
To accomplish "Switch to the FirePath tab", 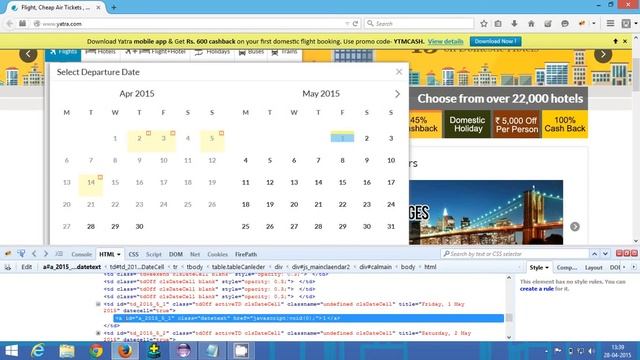I will coord(246,254).
